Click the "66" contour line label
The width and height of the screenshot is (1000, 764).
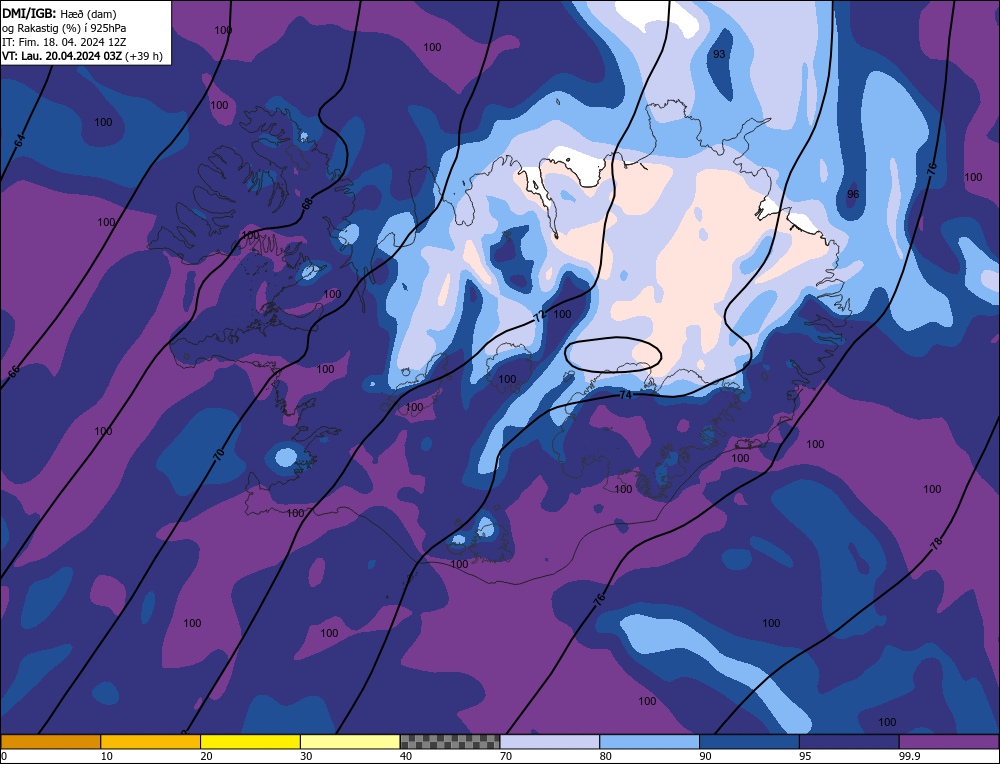[x=13, y=372]
